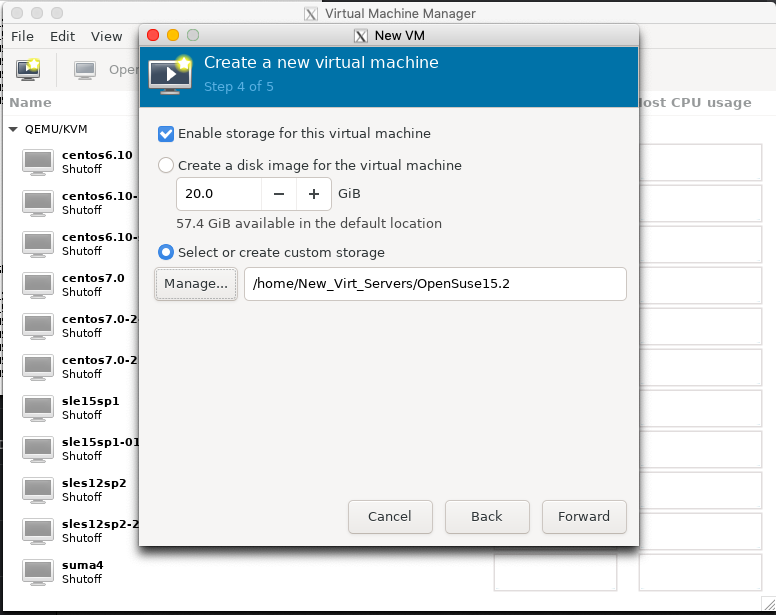Click the X11 icon in Virtual Machine Manager title

(311, 14)
